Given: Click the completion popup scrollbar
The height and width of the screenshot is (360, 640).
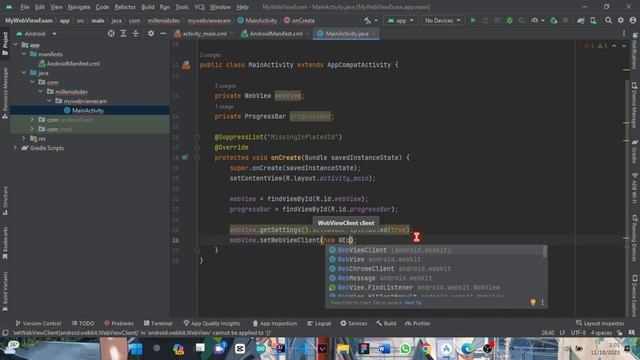Looking at the screenshot, I should [545, 252].
